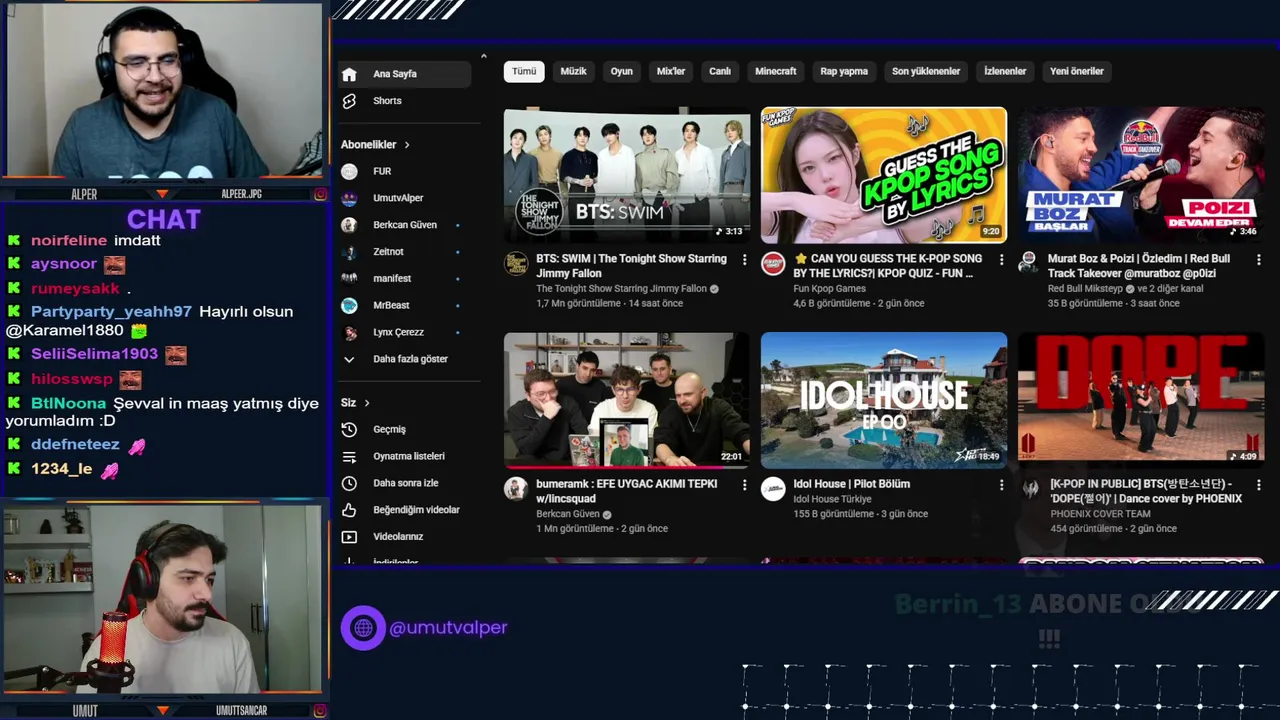The height and width of the screenshot is (720, 1280).
Task: Click Fun Kpop Games channel name
Action: pos(830,289)
